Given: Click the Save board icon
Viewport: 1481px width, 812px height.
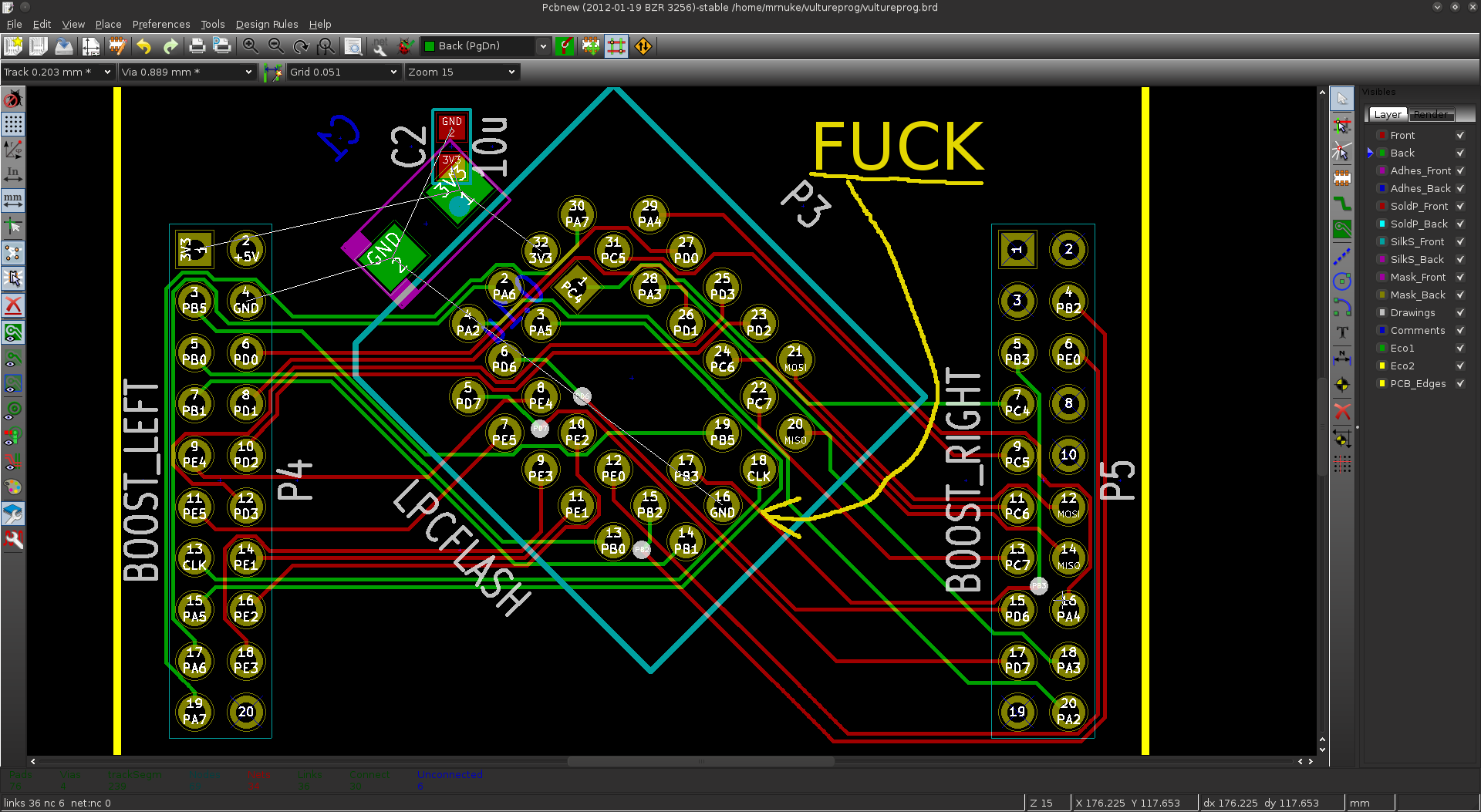Looking at the screenshot, I should (64, 46).
